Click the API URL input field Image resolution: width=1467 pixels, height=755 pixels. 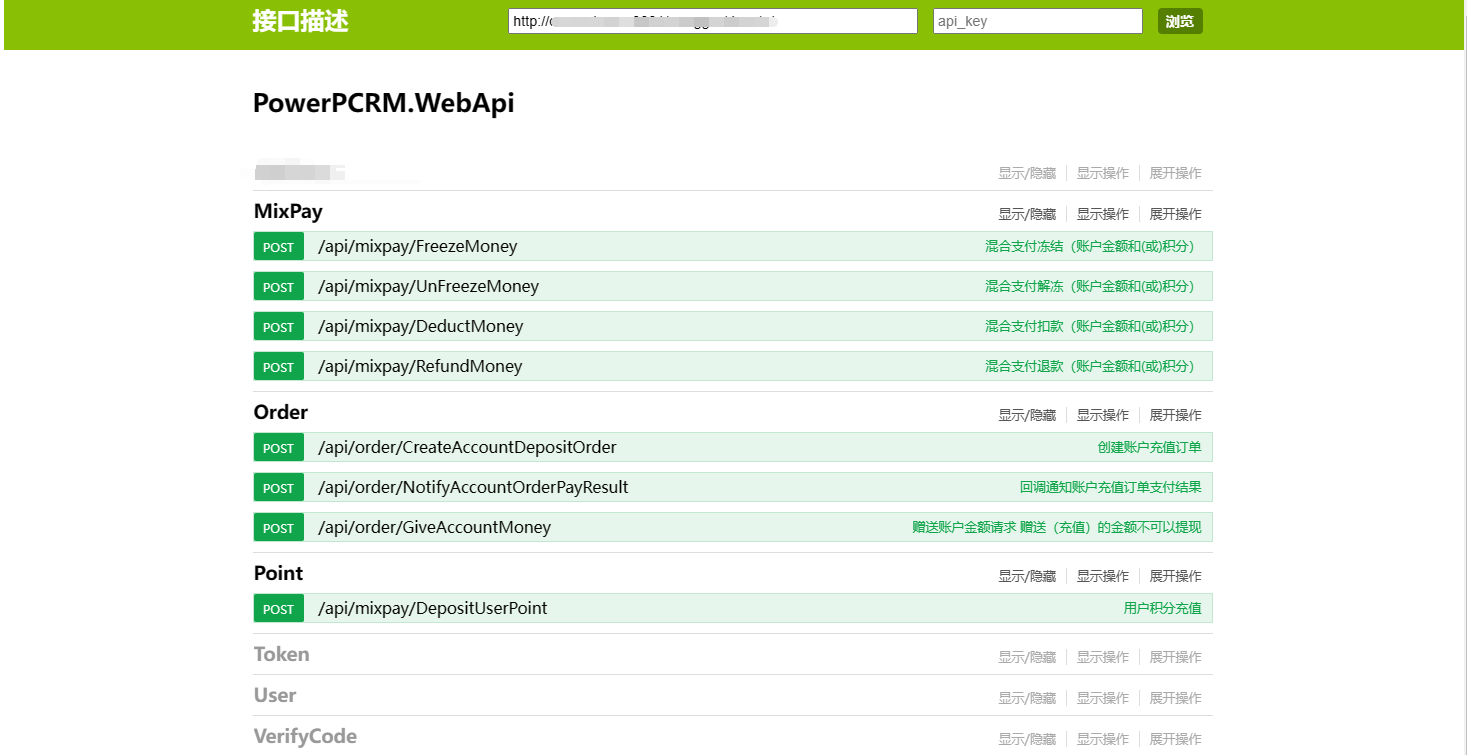[712, 21]
